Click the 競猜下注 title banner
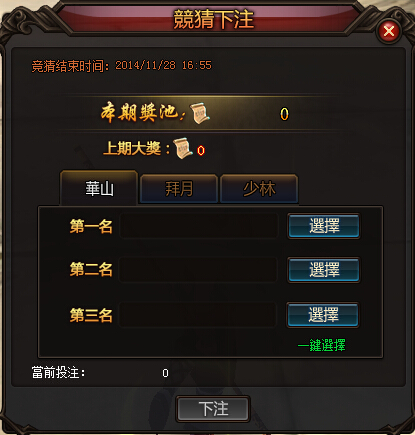 click(x=213, y=19)
